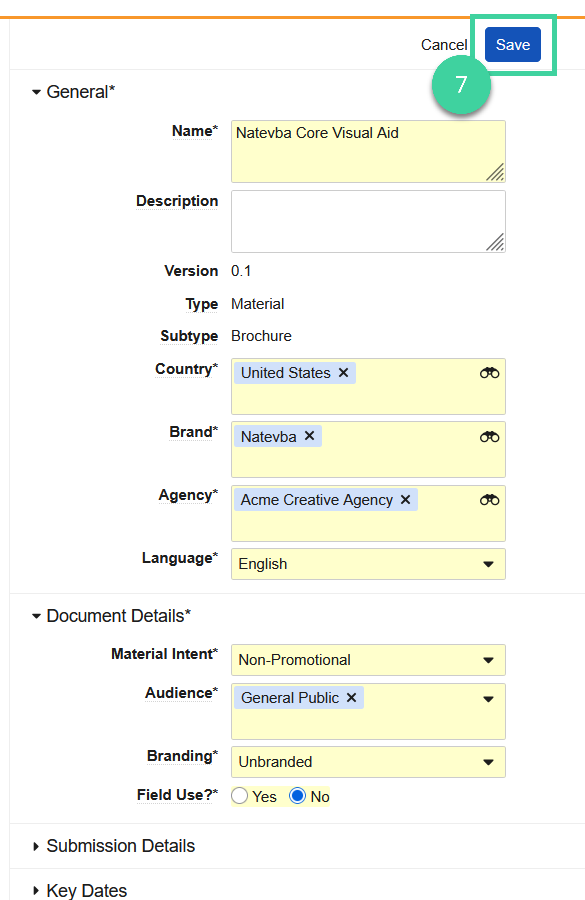Click the resize handle on the Name field
This screenshot has height=900, width=585.
pos(497,174)
